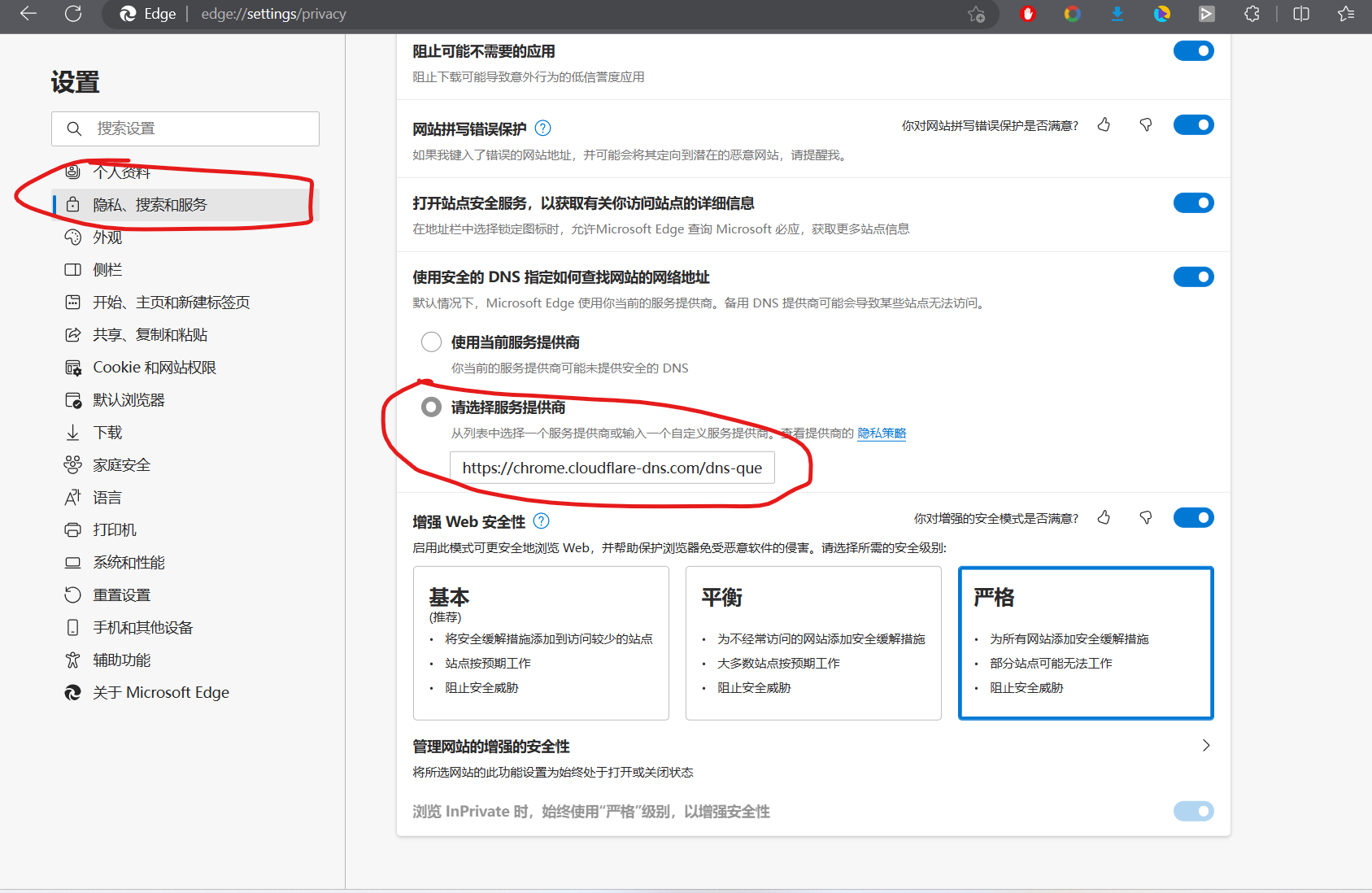This screenshot has width=1372, height=893.
Task: Open the Extensions puzzle-piece icon
Action: [x=1252, y=14]
